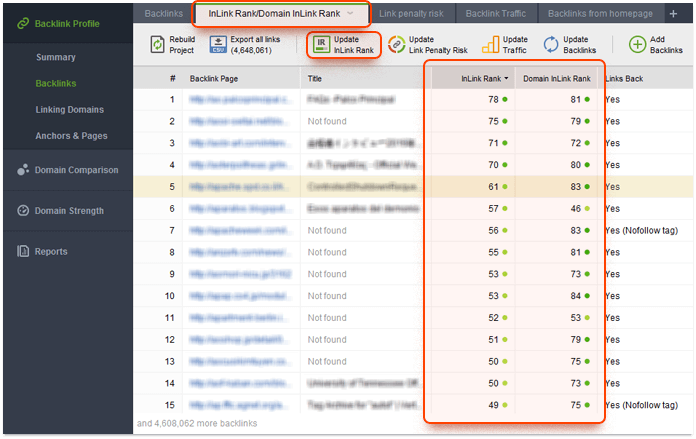Image resolution: width=696 pixels, height=439 pixels.
Task: Open the Reports section label
Action: (x=51, y=251)
